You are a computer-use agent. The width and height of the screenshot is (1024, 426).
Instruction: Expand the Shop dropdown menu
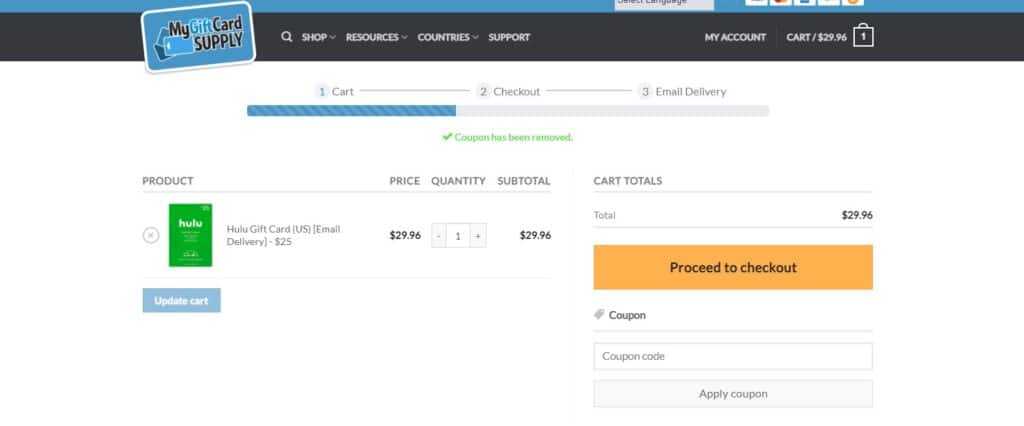tap(318, 37)
